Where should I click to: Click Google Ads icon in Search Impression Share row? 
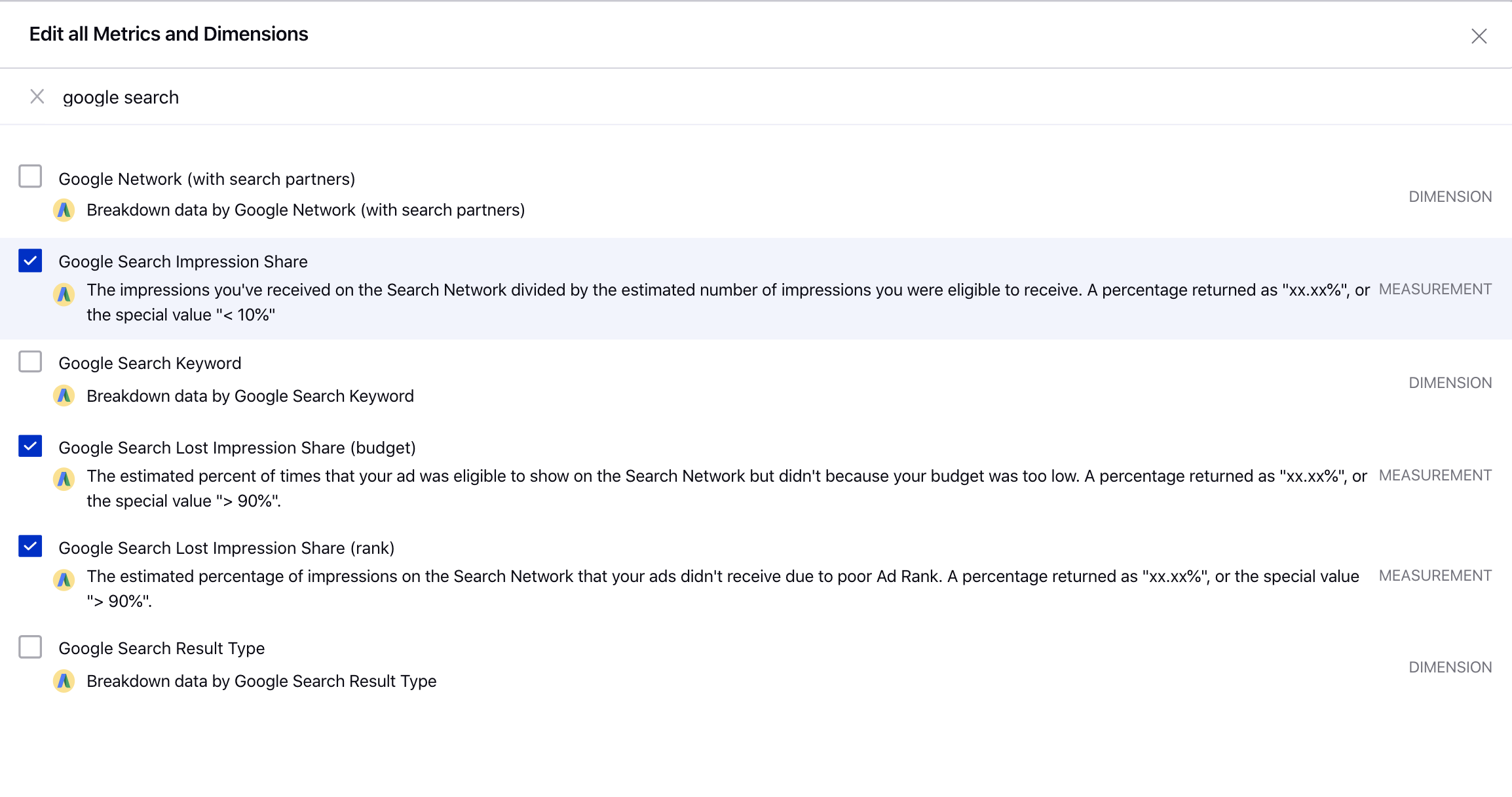64,295
